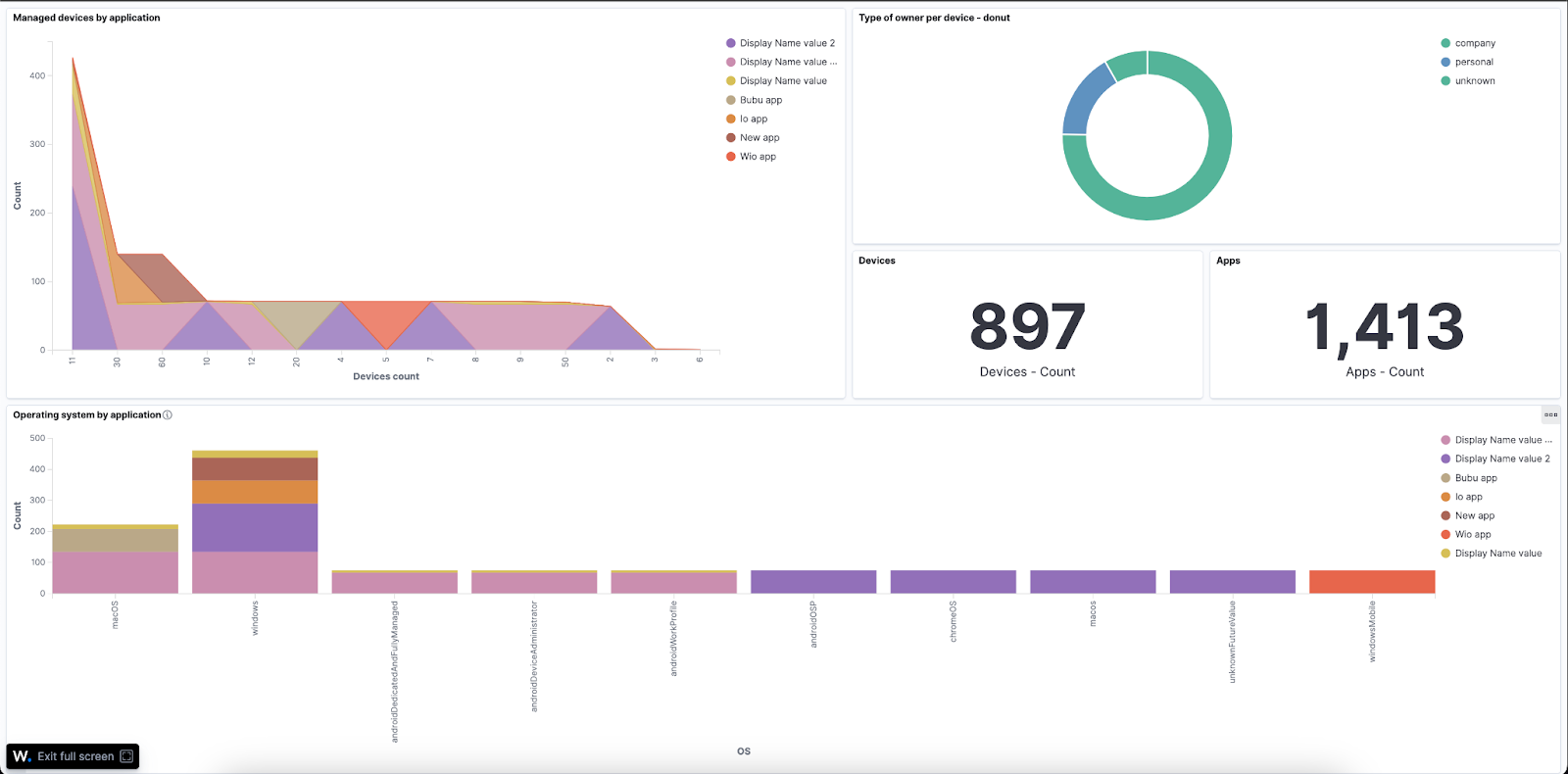Screen dimensions: 1568x774
Task: Click the Exit full screen button
Action: point(73,756)
